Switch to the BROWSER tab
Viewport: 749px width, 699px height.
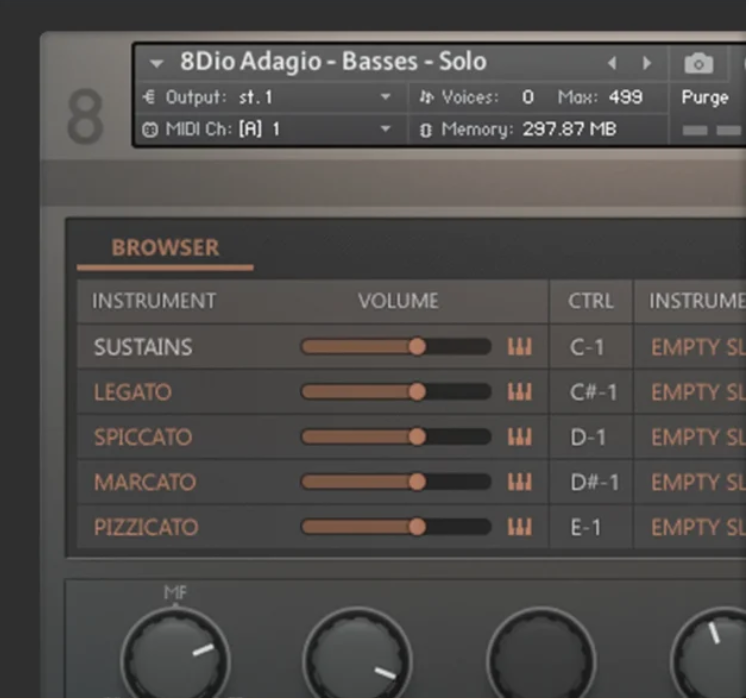point(165,248)
